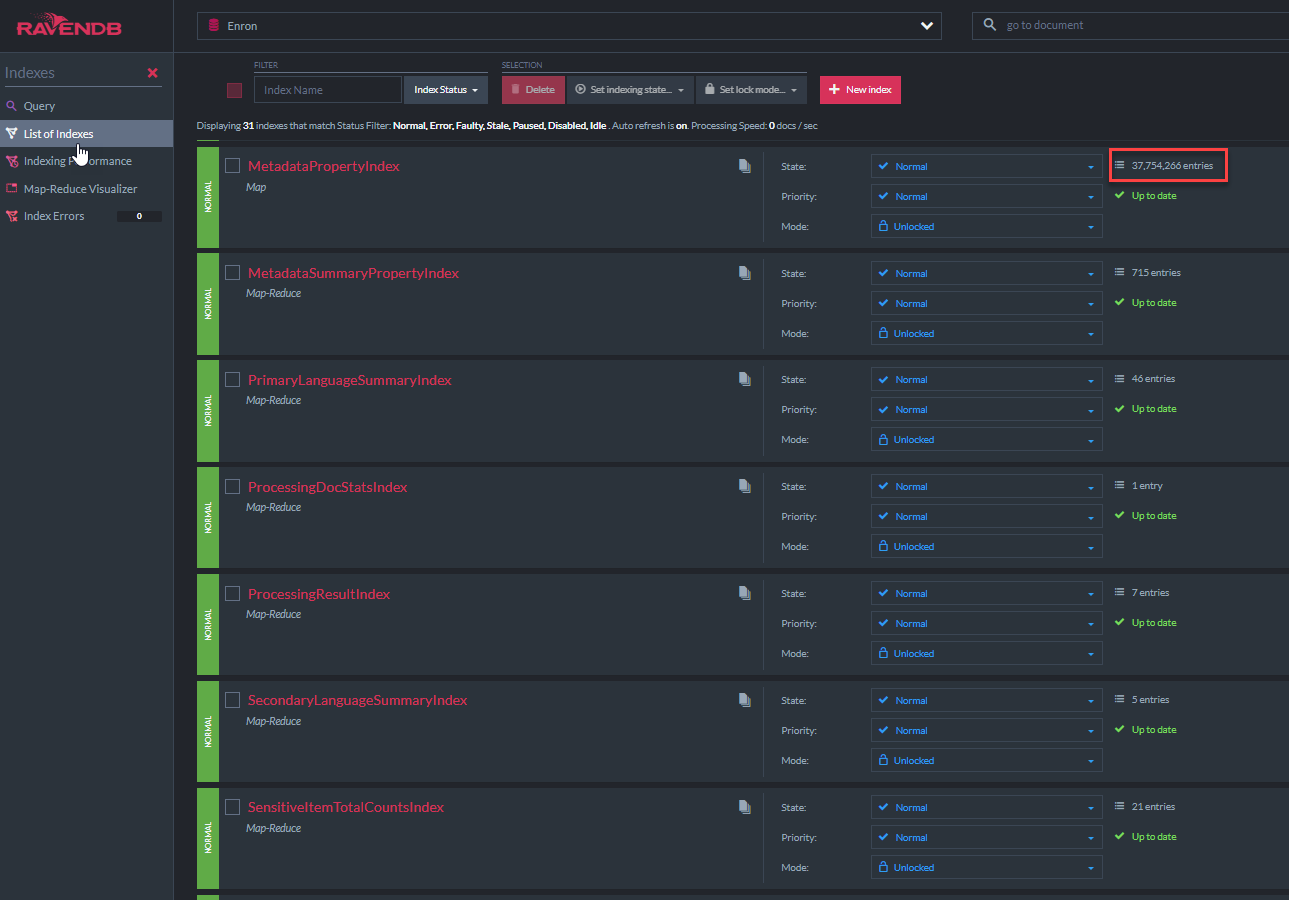Click the copy icon for PrimaryLanguageSummaryIndex
Viewport: 1289px width, 900px height.
click(x=744, y=380)
